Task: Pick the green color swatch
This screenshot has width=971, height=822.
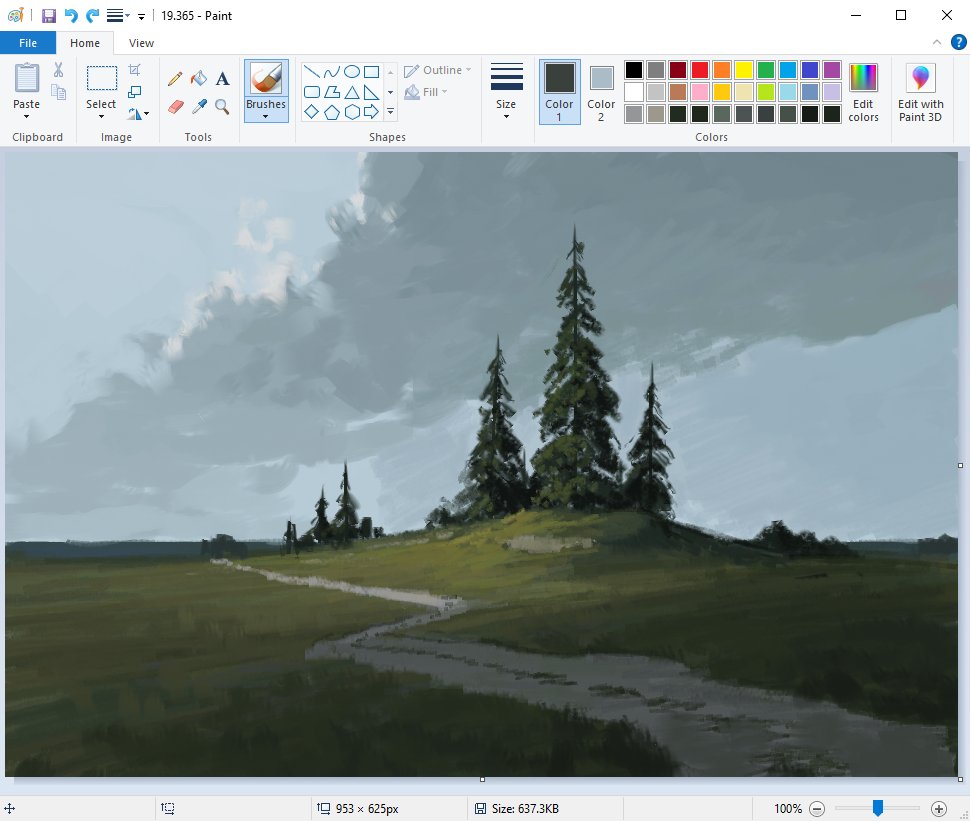Action: tap(766, 69)
